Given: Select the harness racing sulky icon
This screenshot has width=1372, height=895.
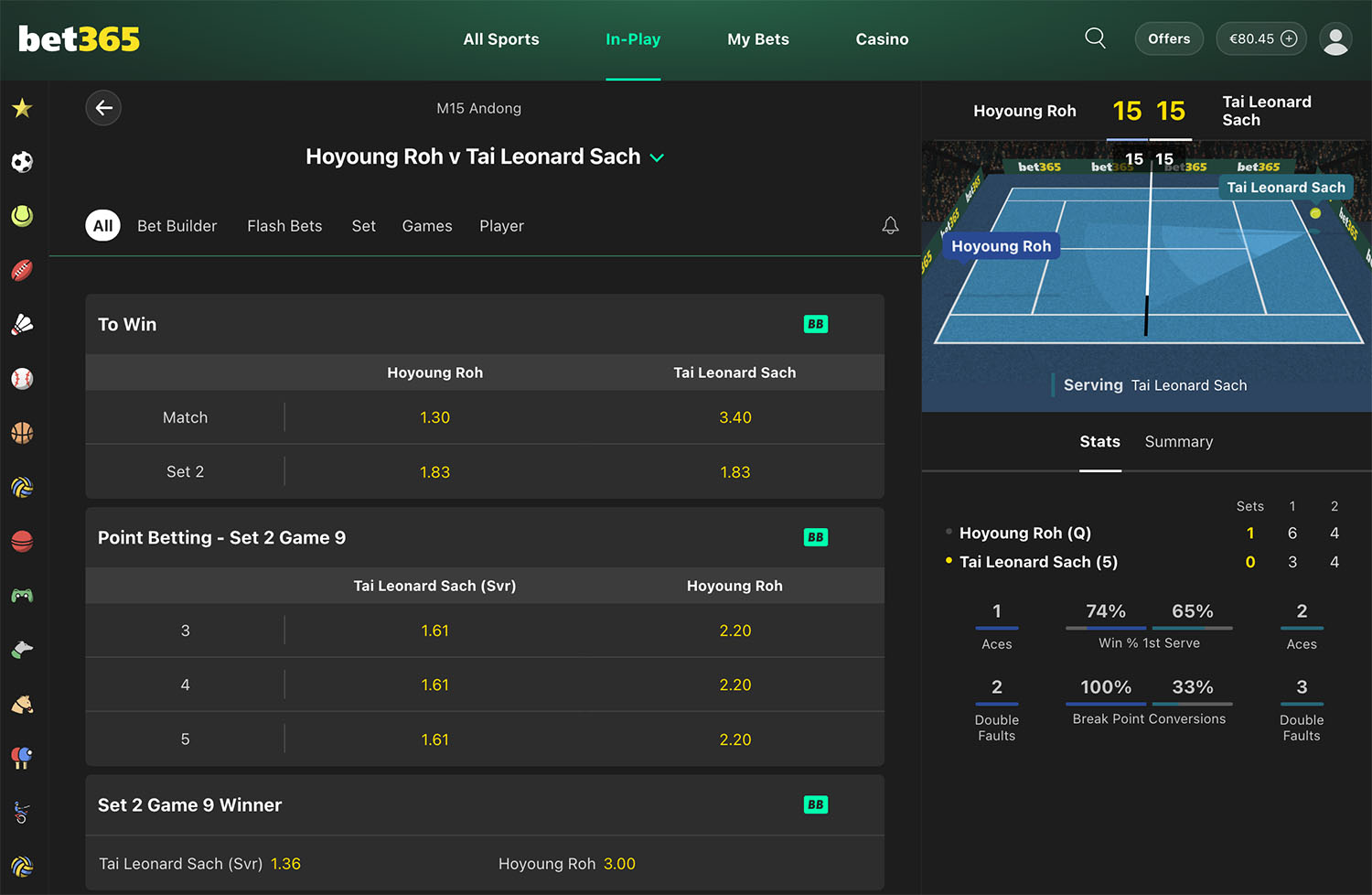Looking at the screenshot, I should tap(22, 812).
